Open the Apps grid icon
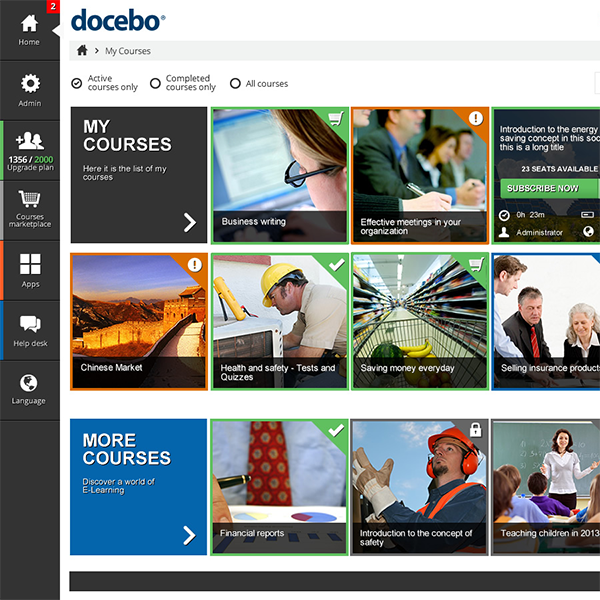600x600 pixels. 30,264
